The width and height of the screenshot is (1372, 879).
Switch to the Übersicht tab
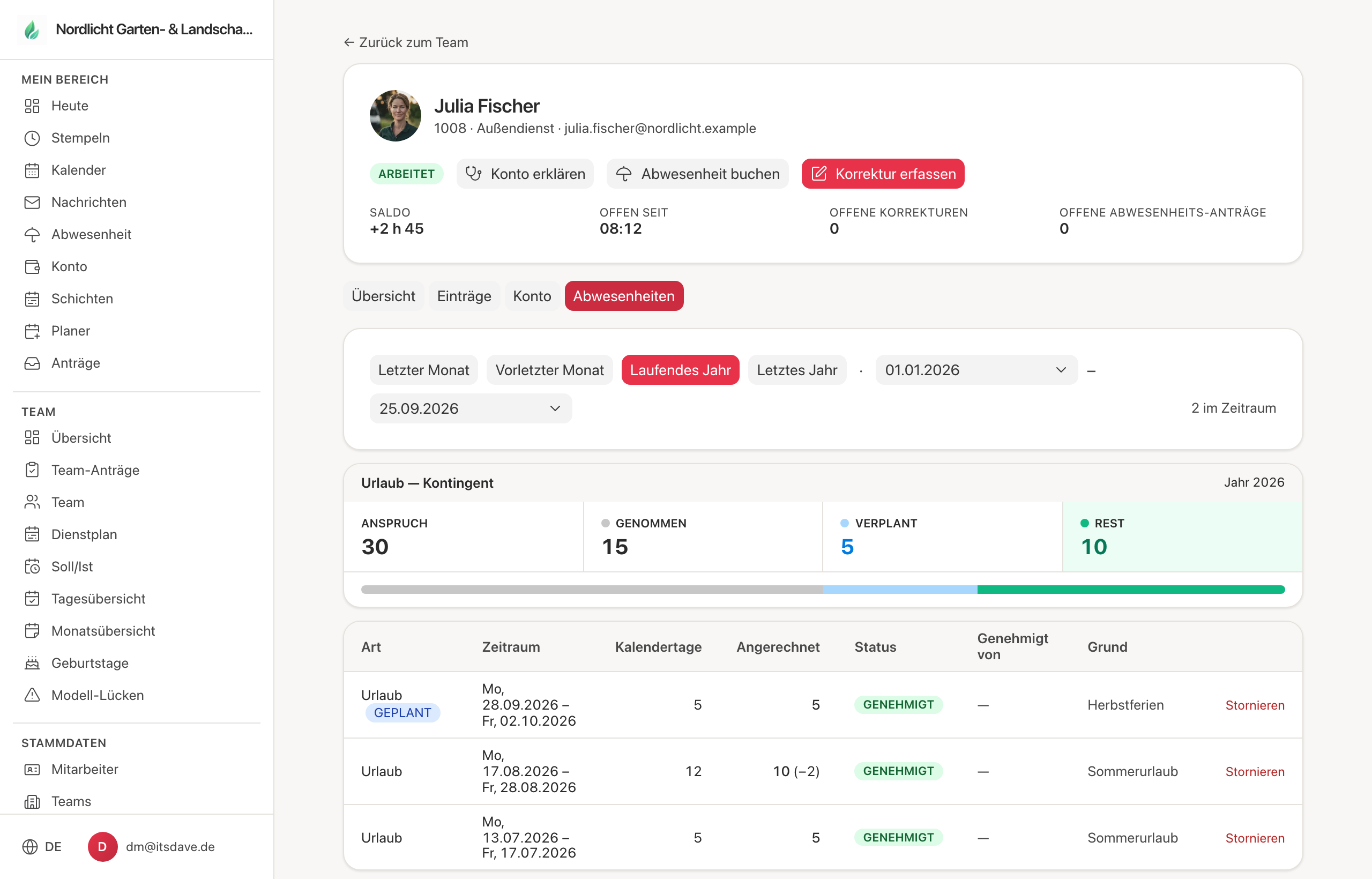[x=384, y=296]
